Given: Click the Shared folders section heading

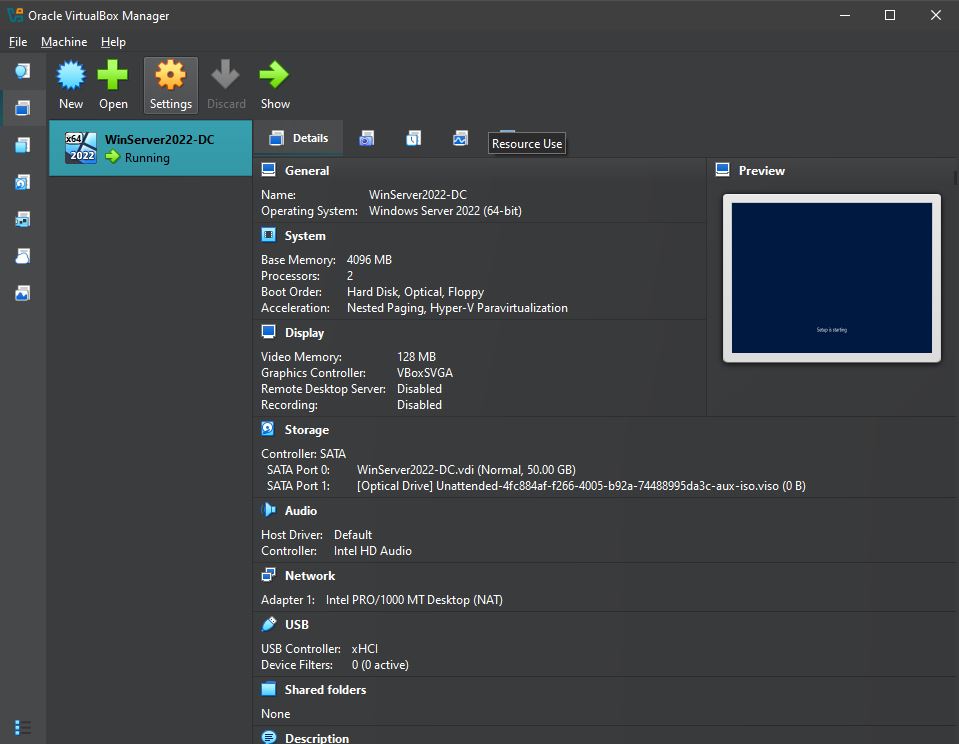Looking at the screenshot, I should point(325,690).
